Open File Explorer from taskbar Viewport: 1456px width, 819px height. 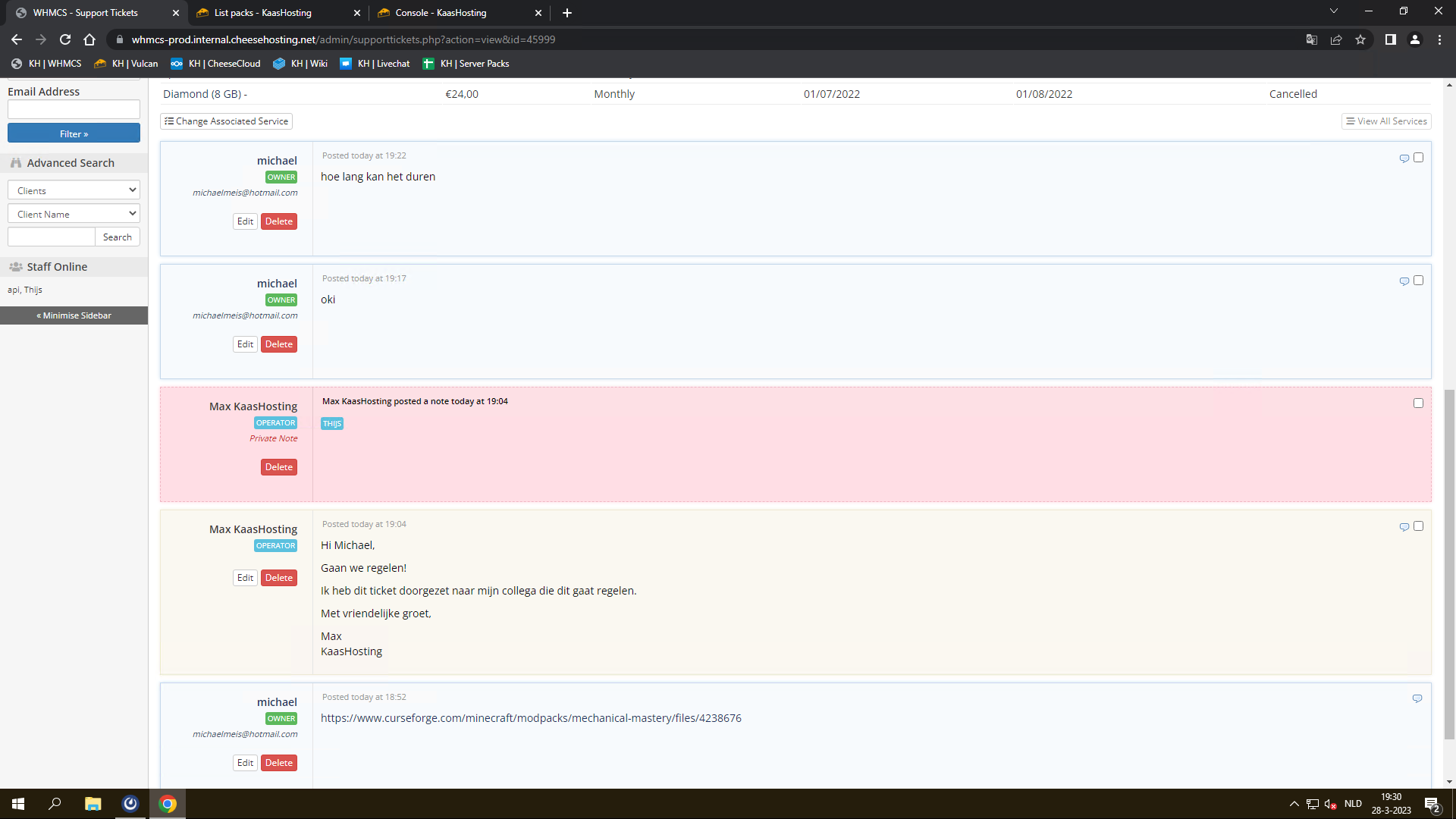click(93, 804)
